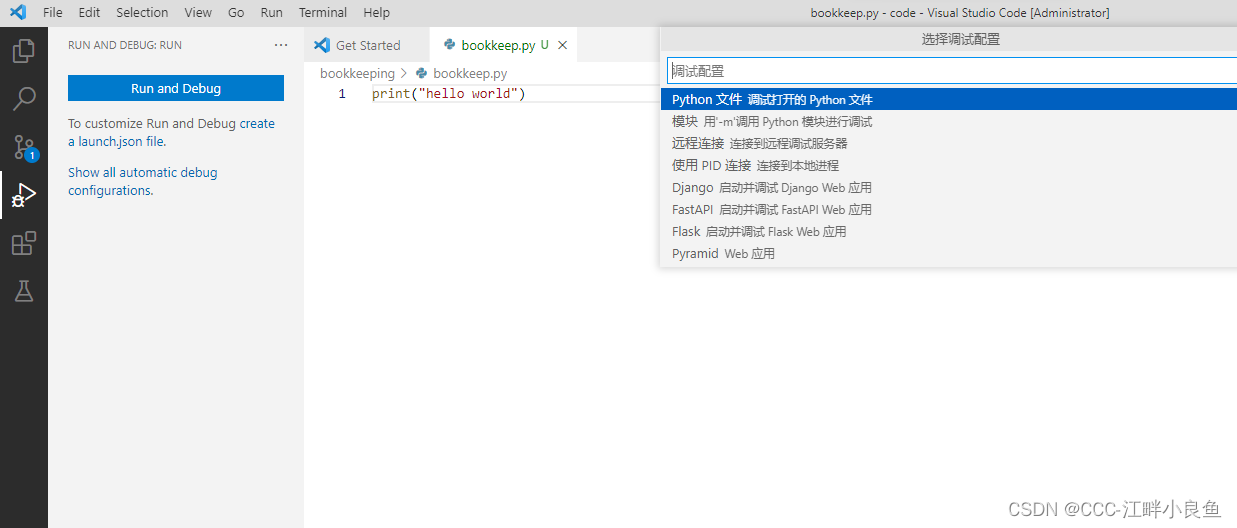The width and height of the screenshot is (1237, 528).
Task: Select the 模块 module debug option
Action: coord(949,122)
